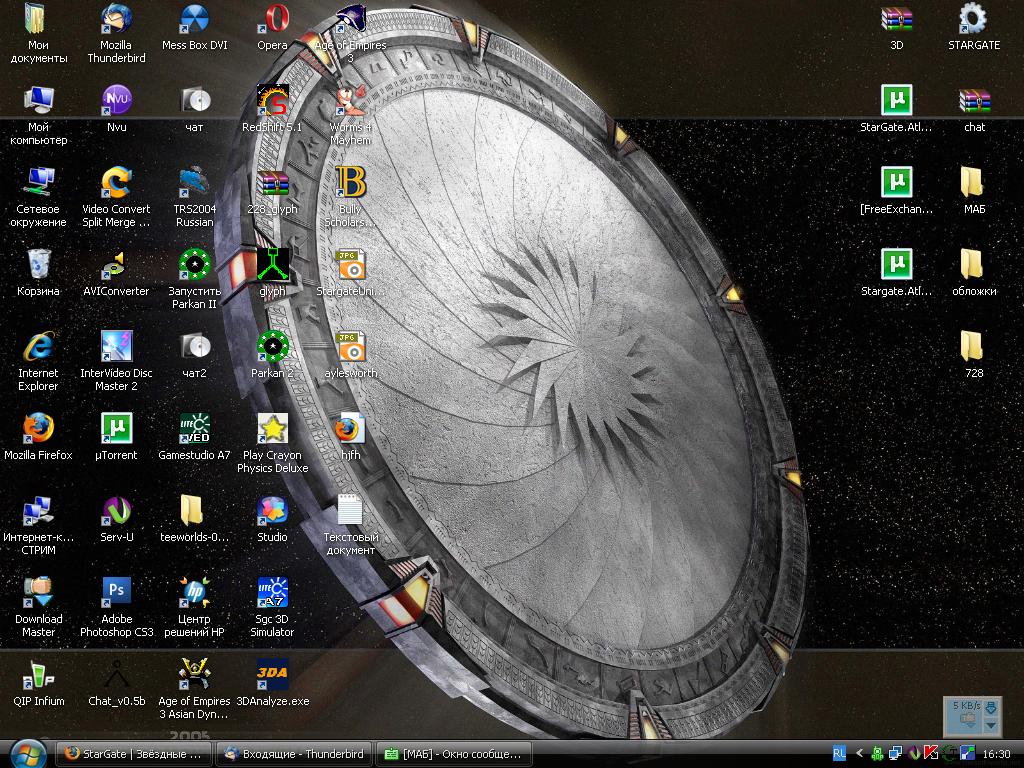
Task: Select the µTorrent desktop icon
Action: tap(117, 428)
